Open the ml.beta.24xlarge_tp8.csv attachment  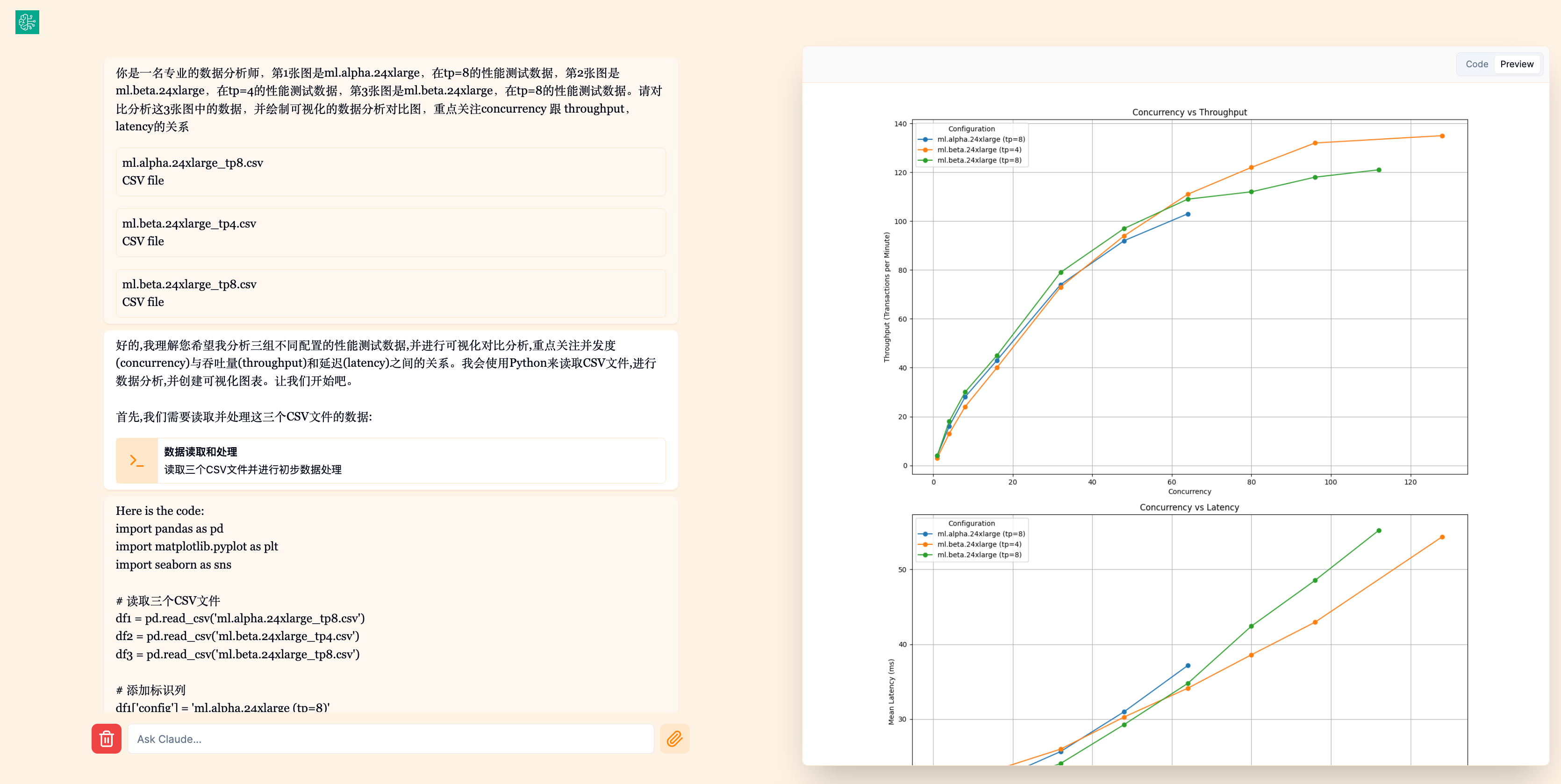(391, 292)
